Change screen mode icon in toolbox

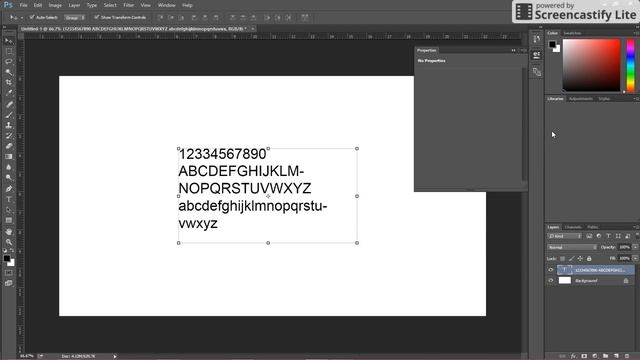coord(9,283)
